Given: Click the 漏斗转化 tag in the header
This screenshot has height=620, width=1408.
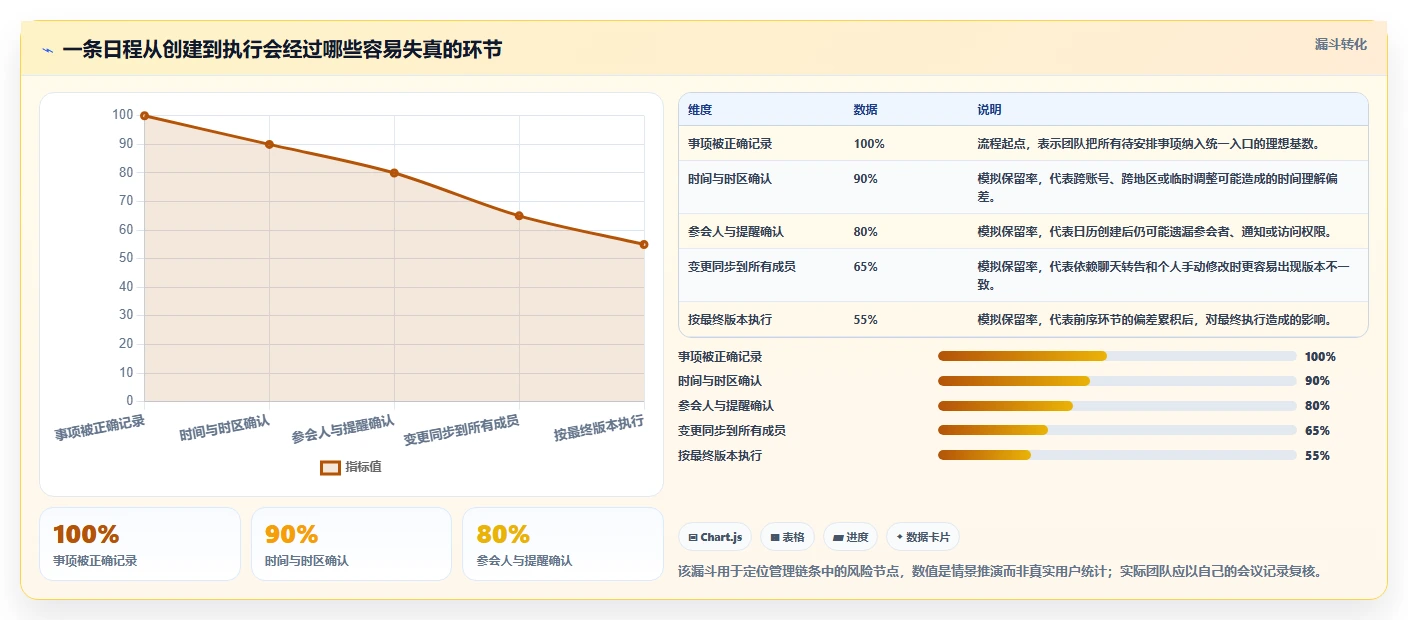Looking at the screenshot, I should 1340,44.
